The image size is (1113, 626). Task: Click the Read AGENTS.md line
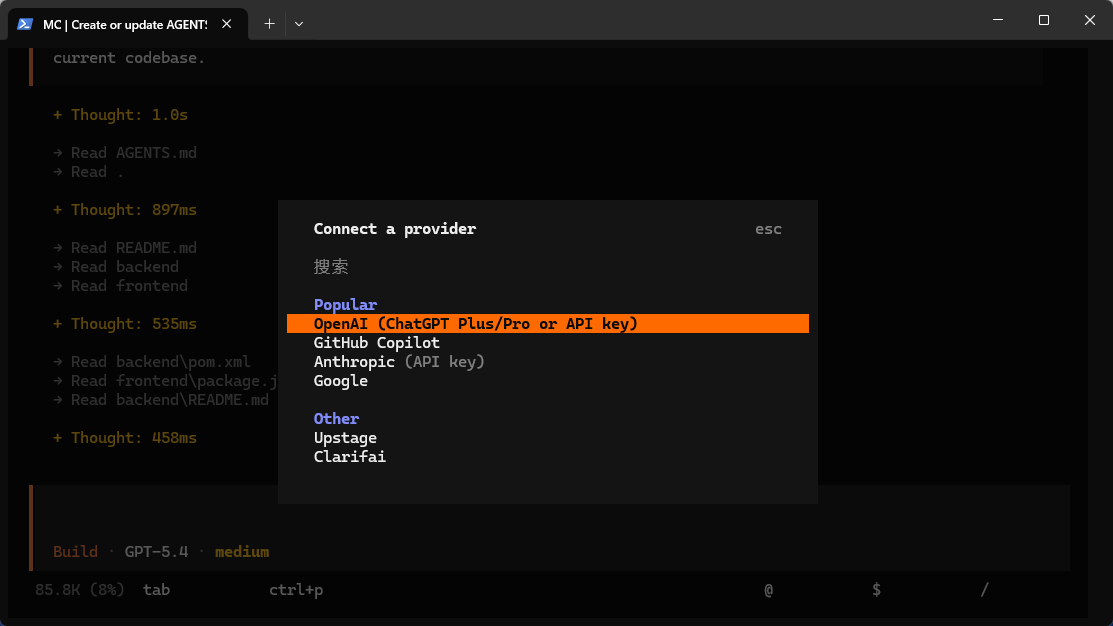tap(125, 153)
